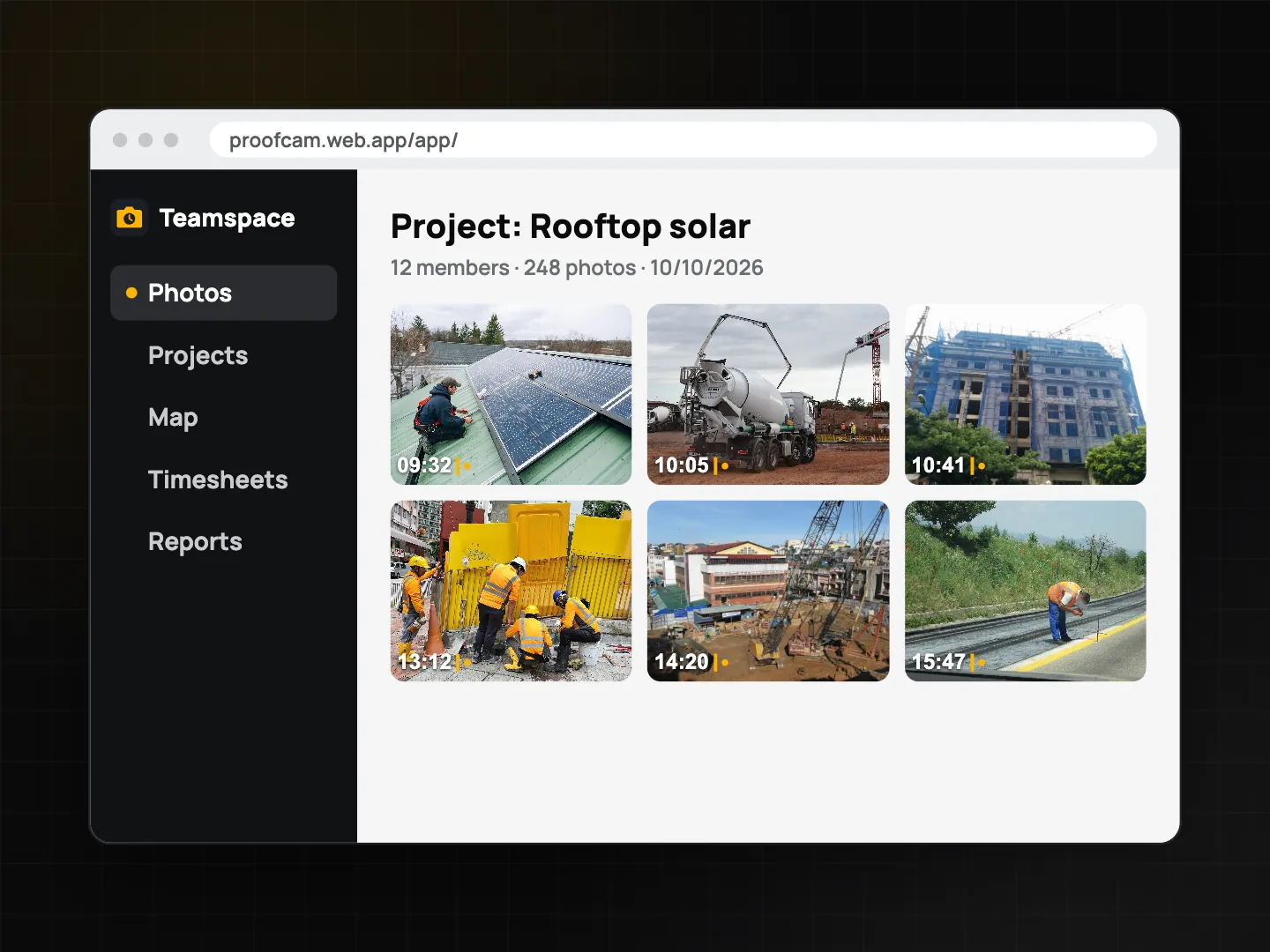The width and height of the screenshot is (1270, 952).
Task: Click the first gray browser window dot
Action: tap(120, 140)
